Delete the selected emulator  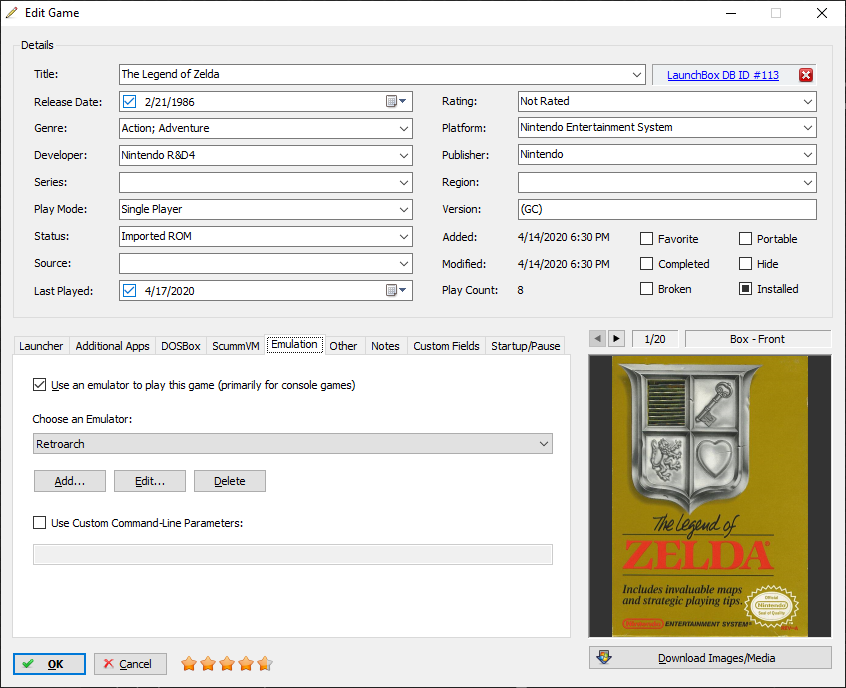(230, 481)
